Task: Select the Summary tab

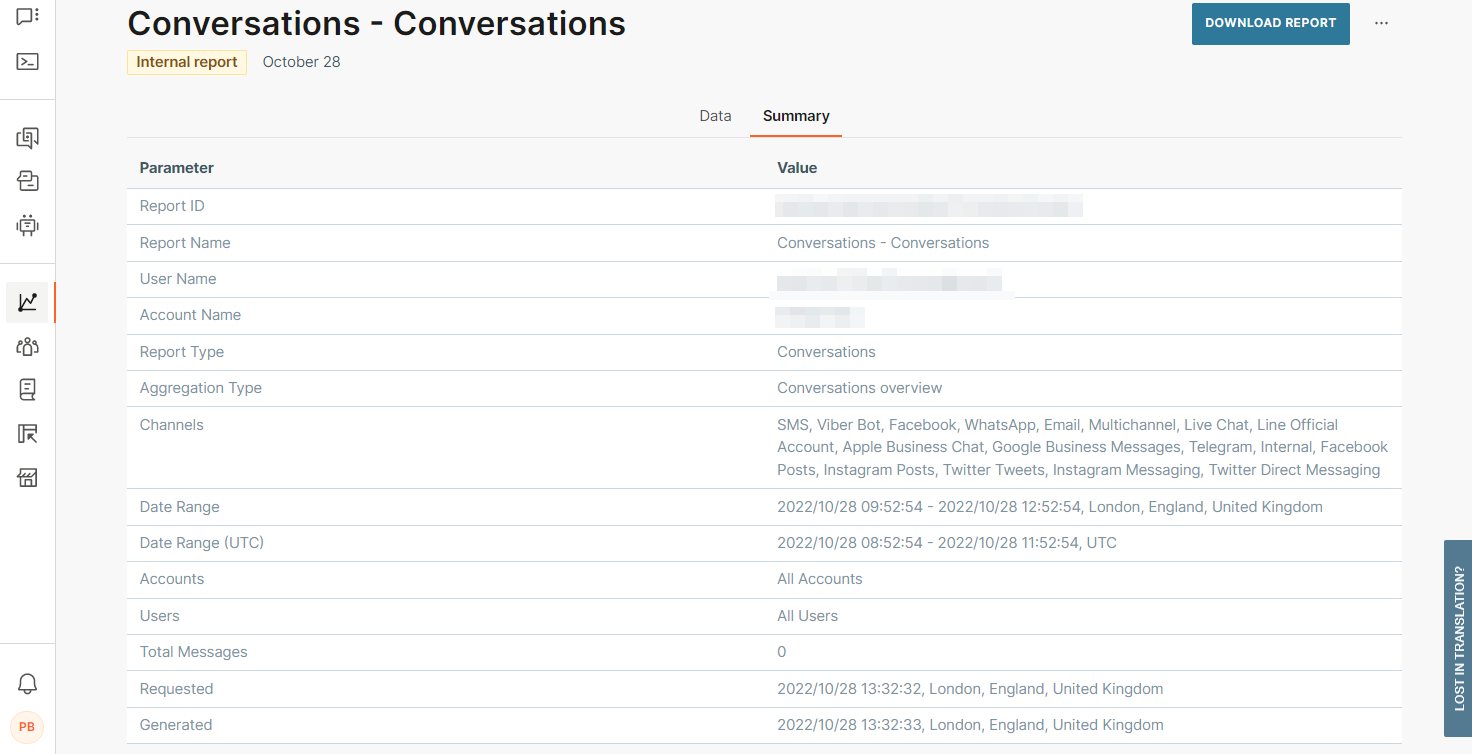Action: pos(796,116)
